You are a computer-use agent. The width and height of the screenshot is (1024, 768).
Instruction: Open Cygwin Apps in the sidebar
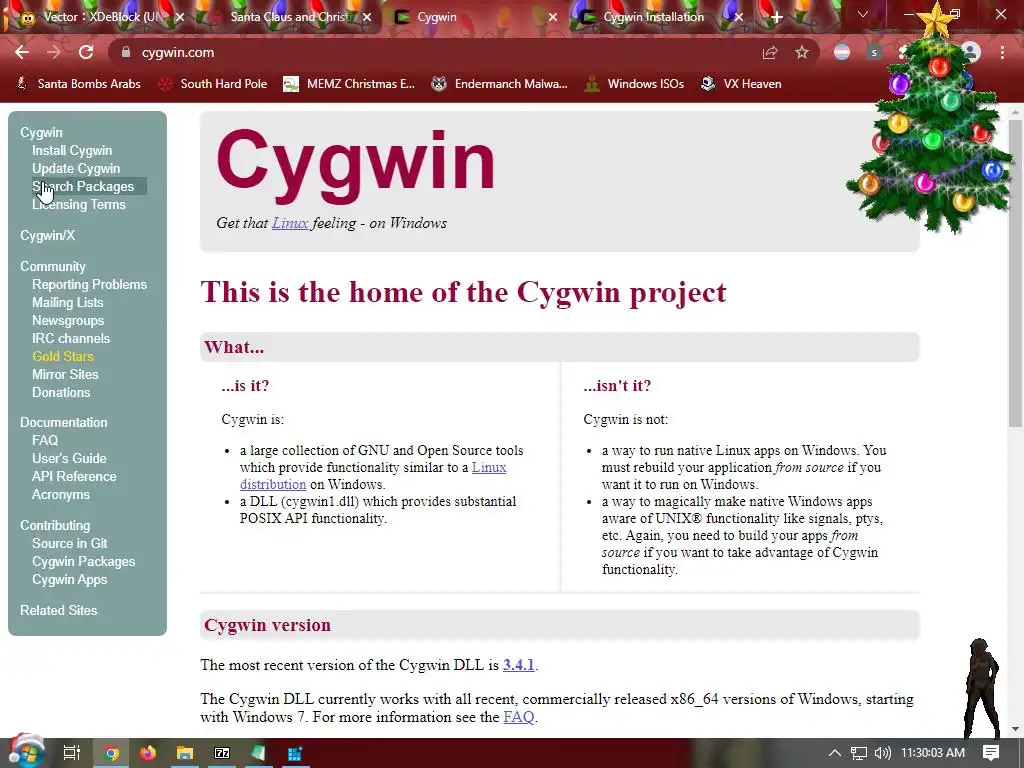pyautogui.click(x=70, y=579)
